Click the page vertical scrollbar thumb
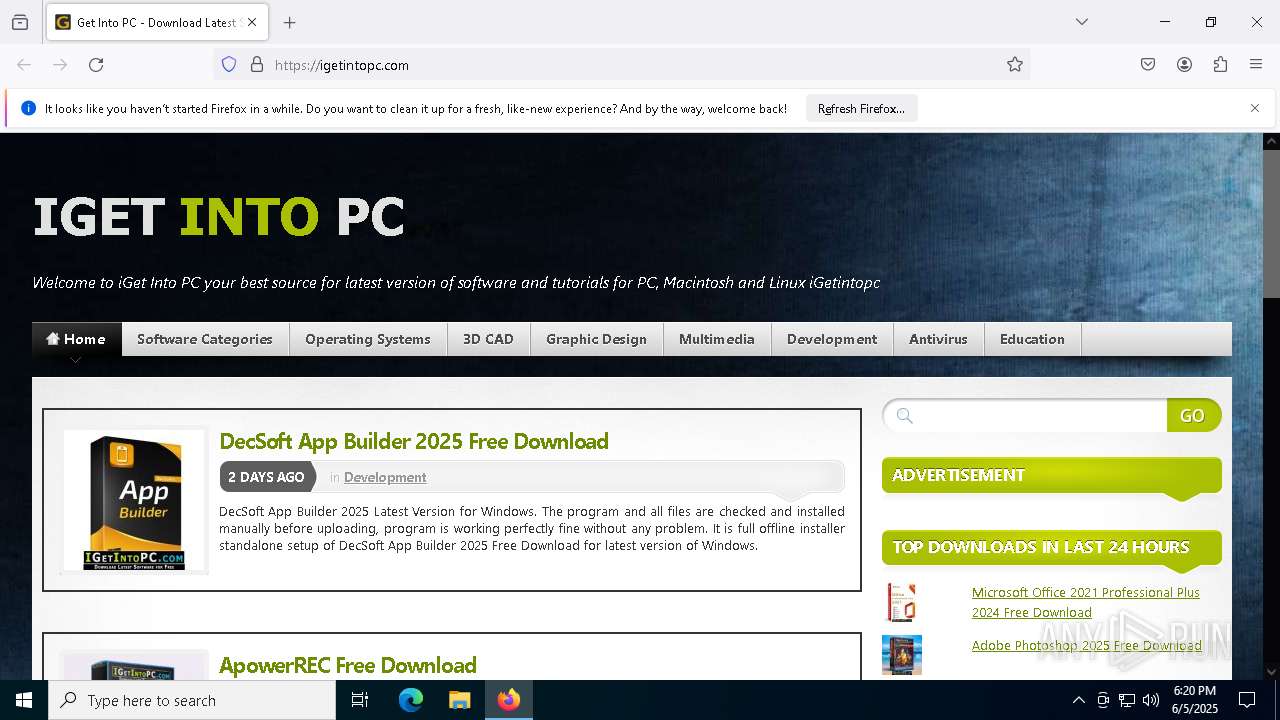The height and width of the screenshot is (720, 1280). pyautogui.click(x=1271, y=224)
